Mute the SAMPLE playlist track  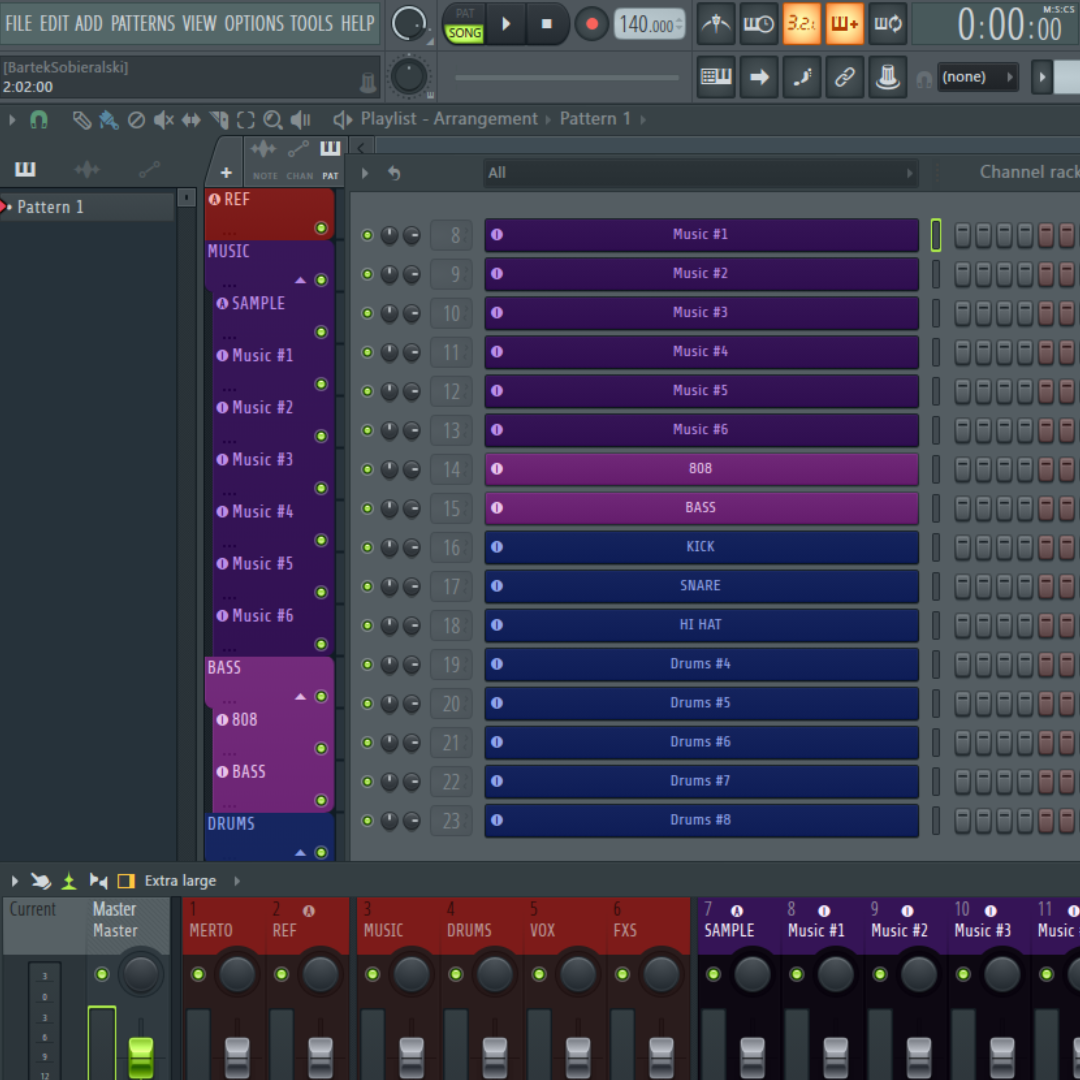coord(321,332)
